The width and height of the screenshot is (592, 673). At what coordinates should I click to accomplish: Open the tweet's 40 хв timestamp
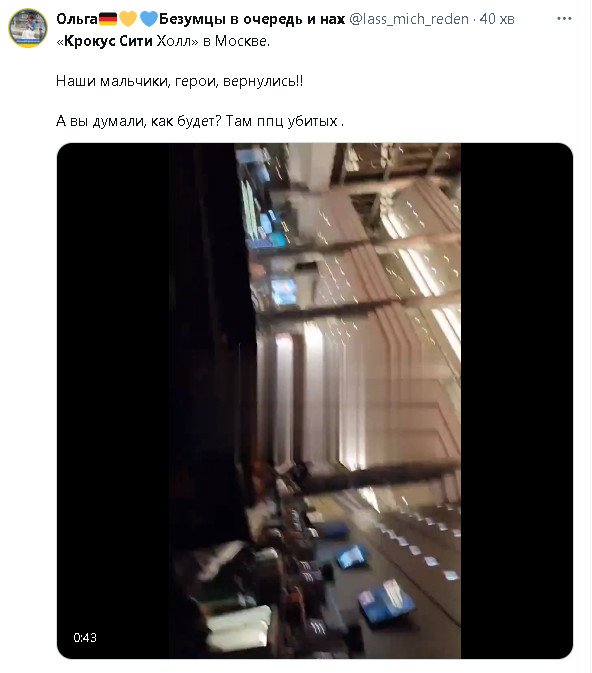[x=497, y=19]
